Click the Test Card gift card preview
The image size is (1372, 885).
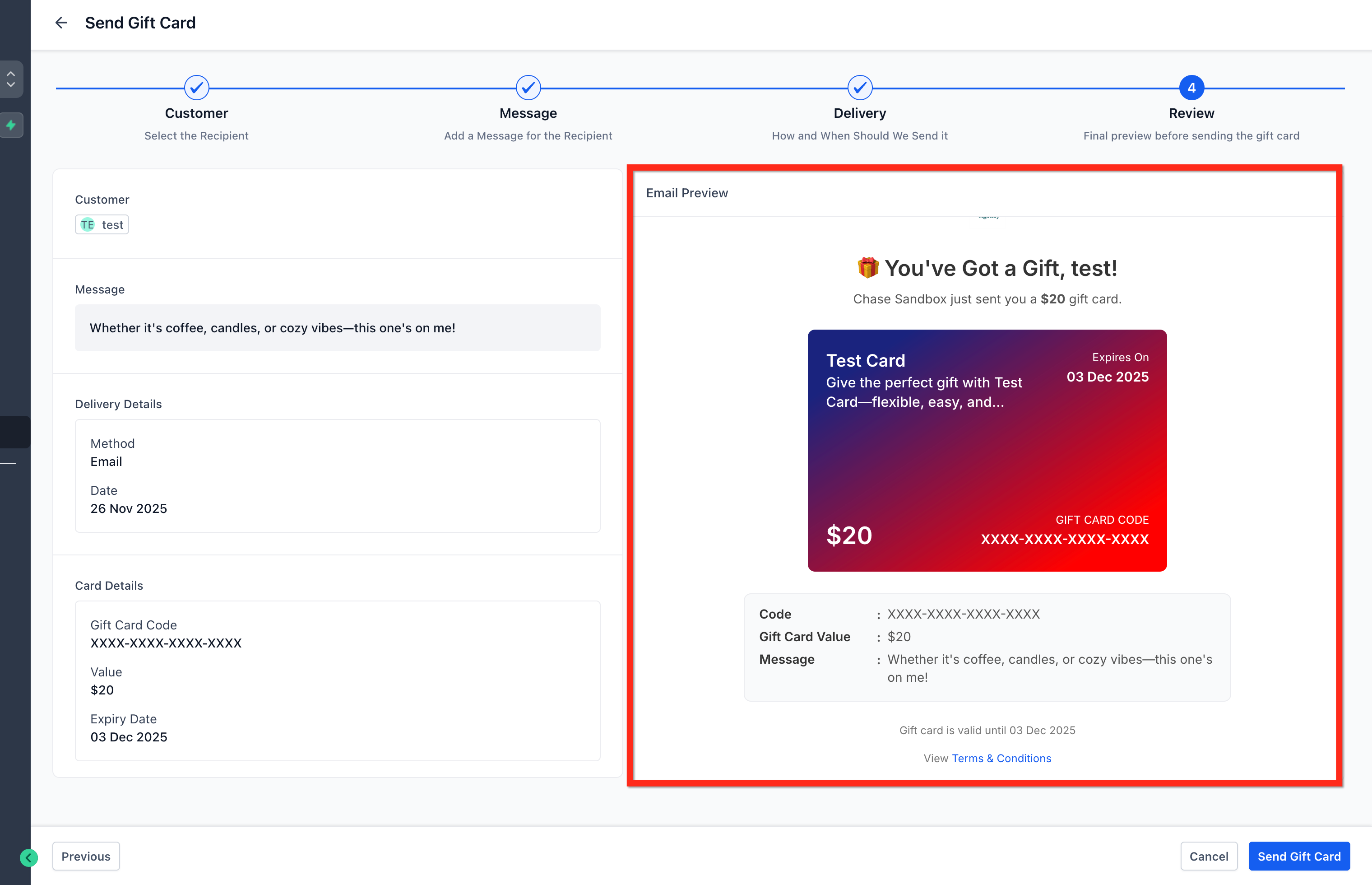(987, 450)
